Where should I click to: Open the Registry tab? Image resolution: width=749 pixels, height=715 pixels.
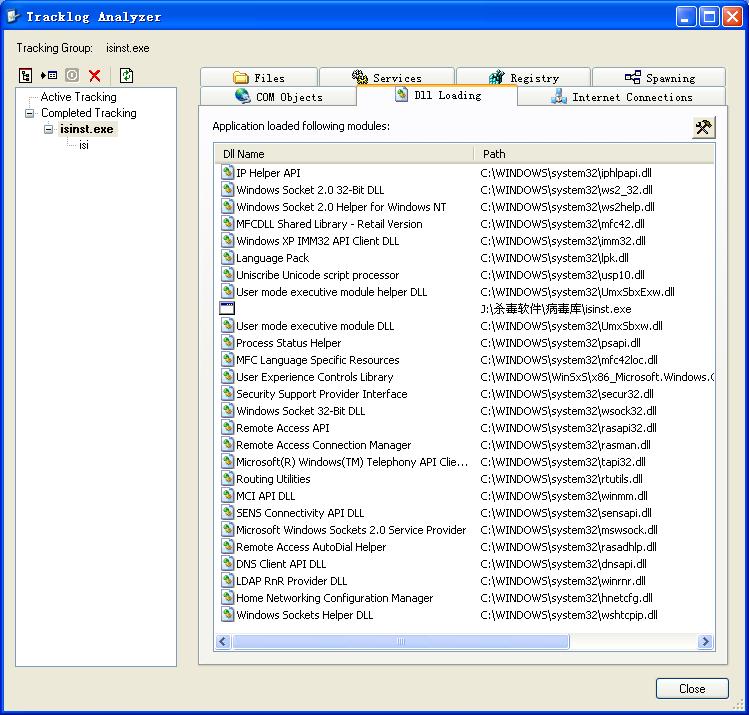524,78
